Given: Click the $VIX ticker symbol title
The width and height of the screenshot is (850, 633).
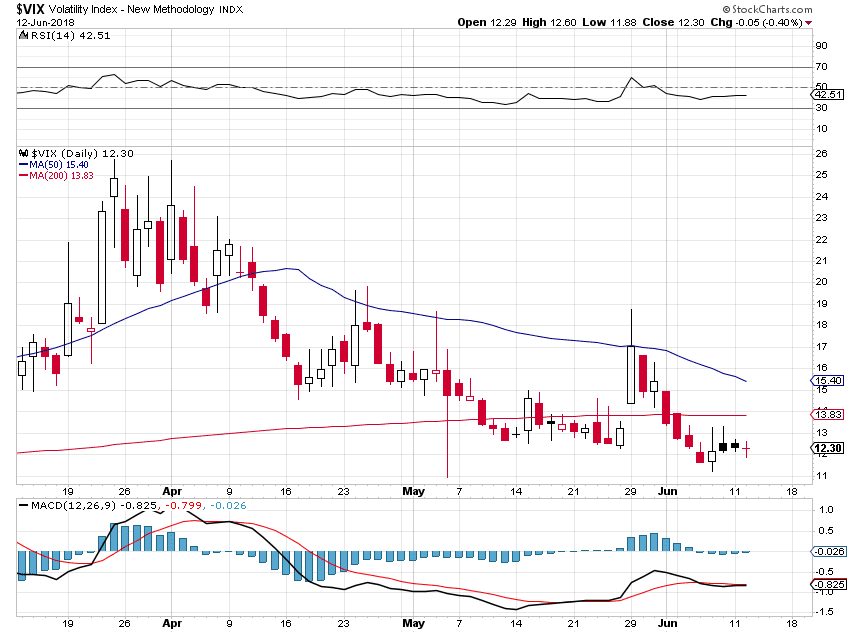Looking at the screenshot, I should [30, 9].
